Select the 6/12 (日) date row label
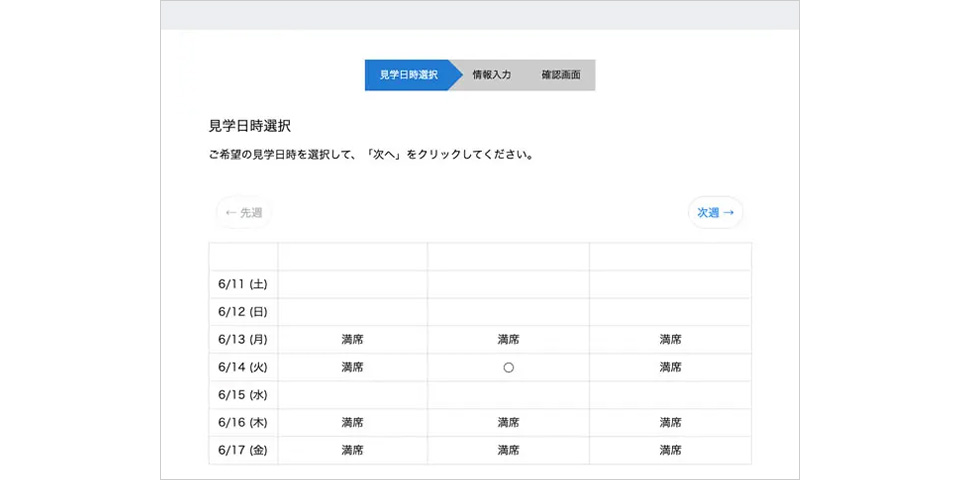 242,312
